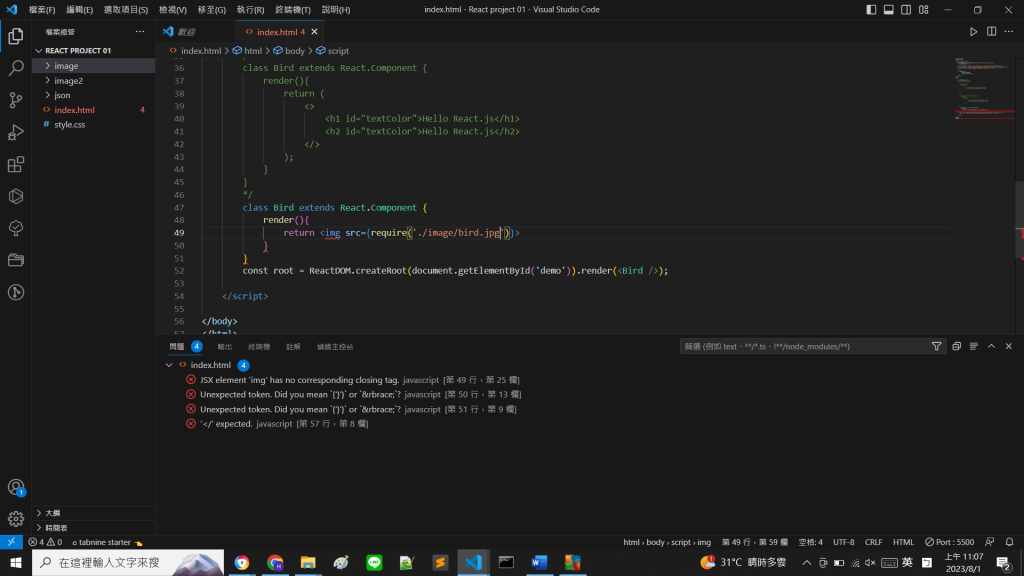Open Microsoft Word from taskbar
1024x576 pixels.
tap(539, 562)
